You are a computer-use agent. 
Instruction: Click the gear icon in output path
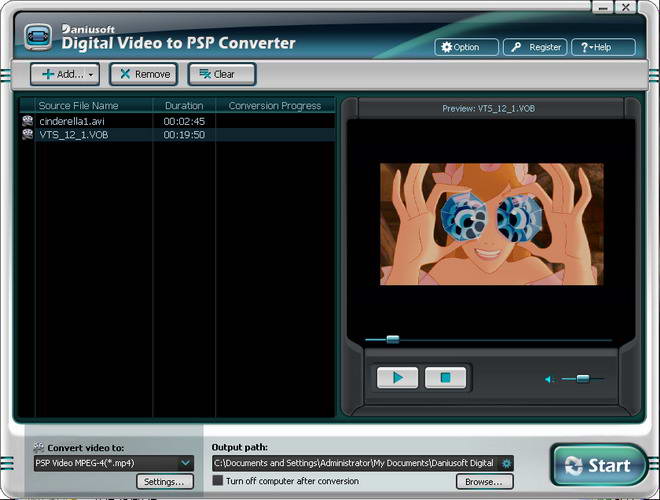pos(506,463)
